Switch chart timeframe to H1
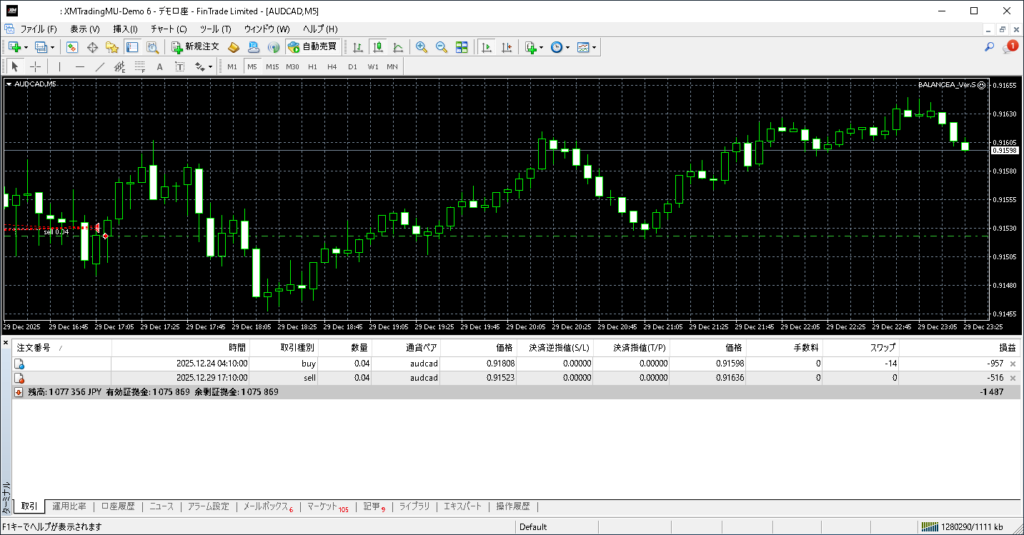This screenshot has height=535, width=1024. coord(312,67)
